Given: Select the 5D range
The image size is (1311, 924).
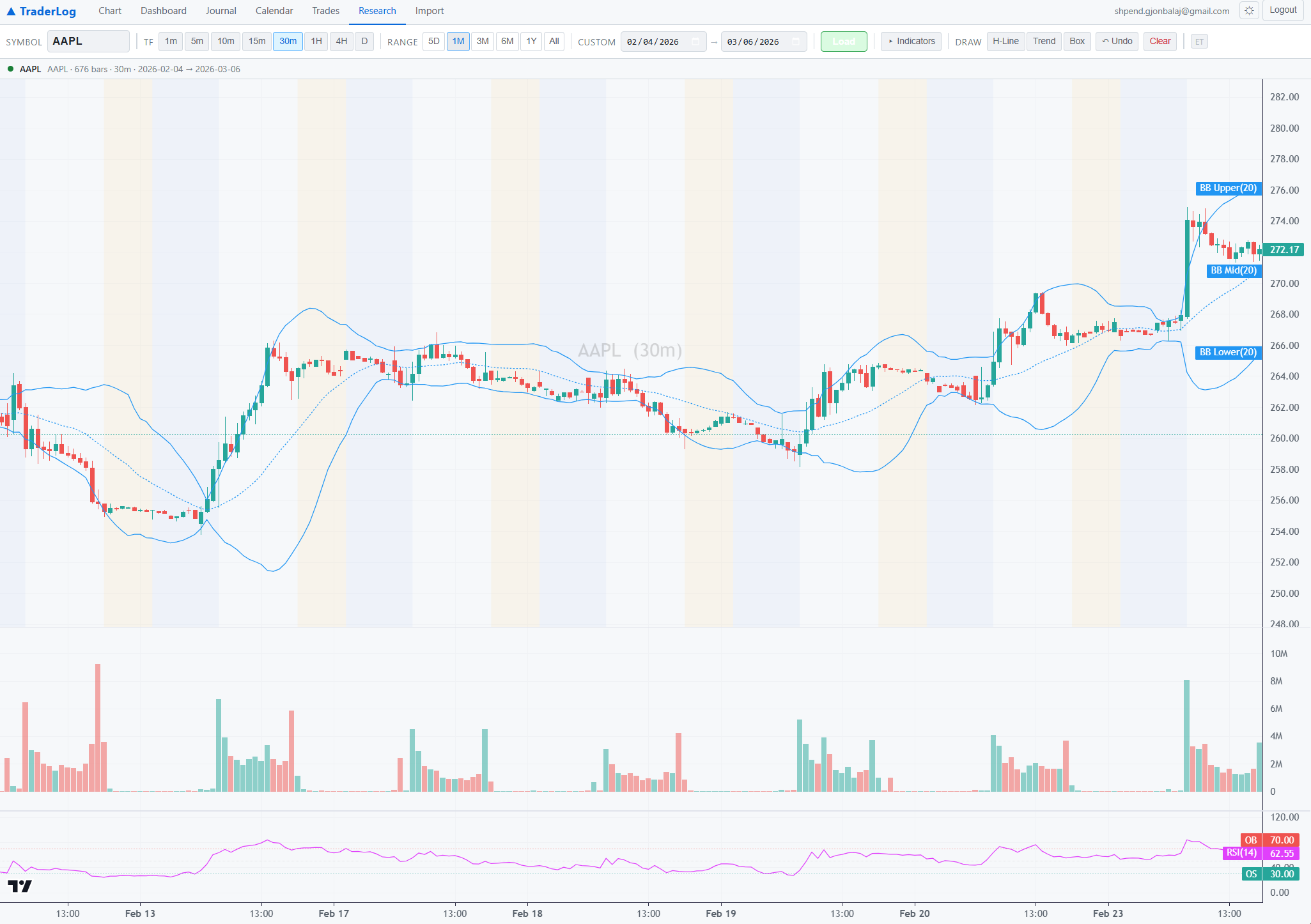Looking at the screenshot, I should pos(433,41).
